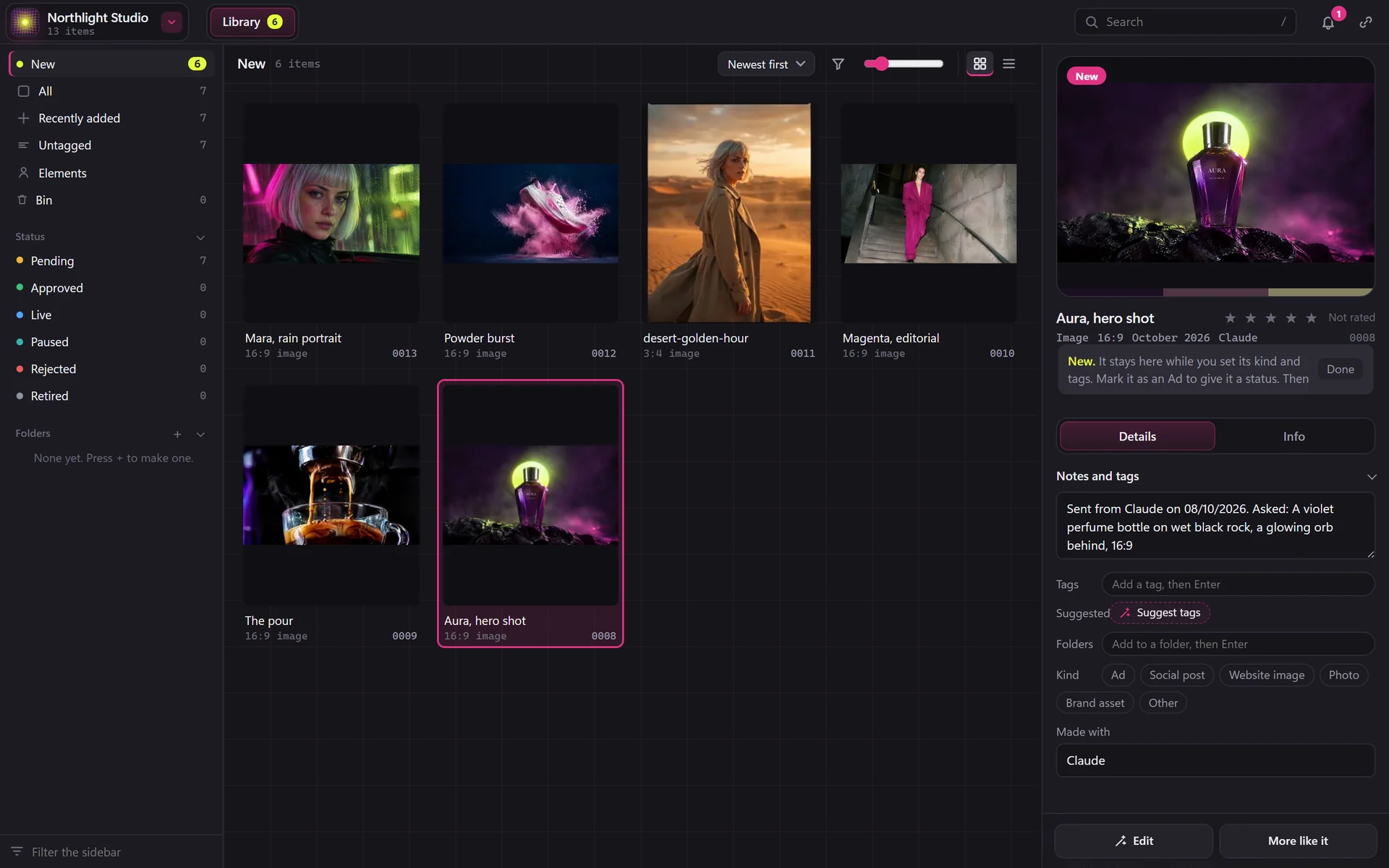Image resolution: width=1389 pixels, height=868 pixels.
Task: Click the notes text area
Action: (x=1215, y=526)
